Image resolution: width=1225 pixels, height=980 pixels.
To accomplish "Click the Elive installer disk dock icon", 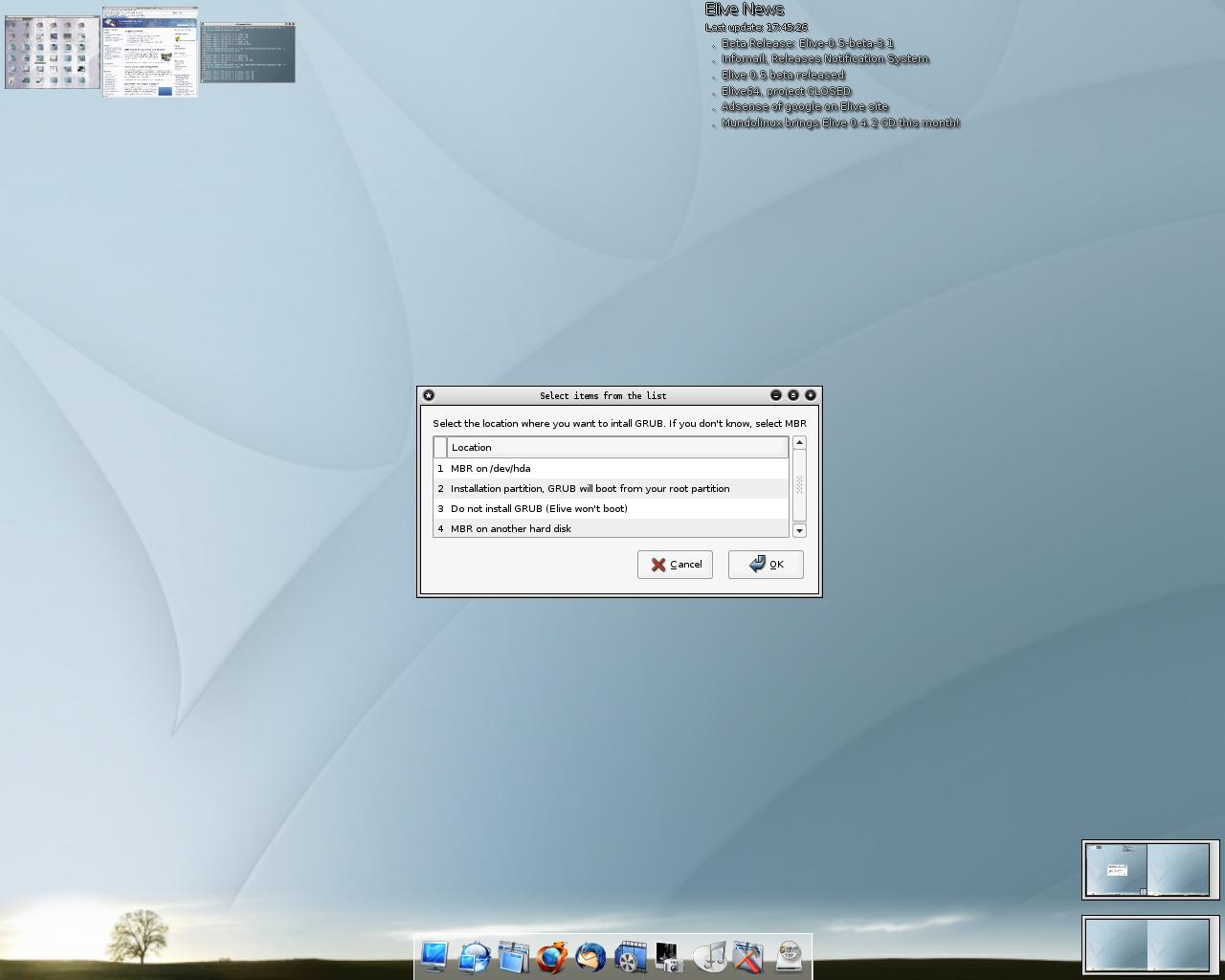I will tap(789, 956).
